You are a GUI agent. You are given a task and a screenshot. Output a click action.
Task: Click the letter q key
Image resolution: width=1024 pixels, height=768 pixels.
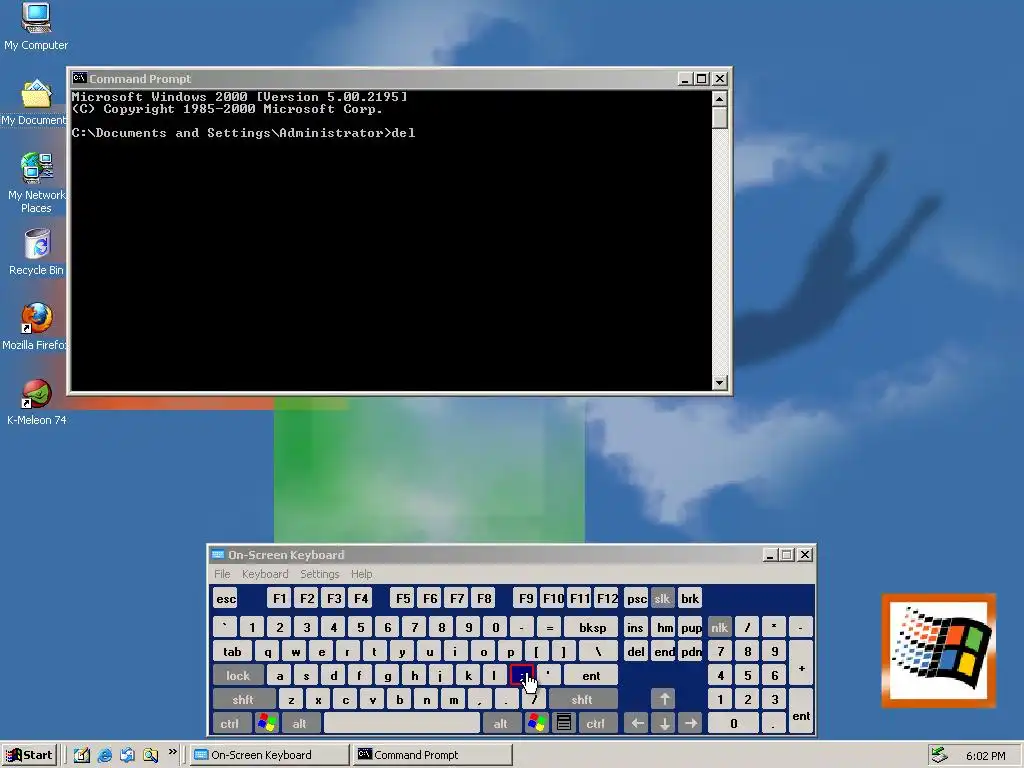click(268, 652)
